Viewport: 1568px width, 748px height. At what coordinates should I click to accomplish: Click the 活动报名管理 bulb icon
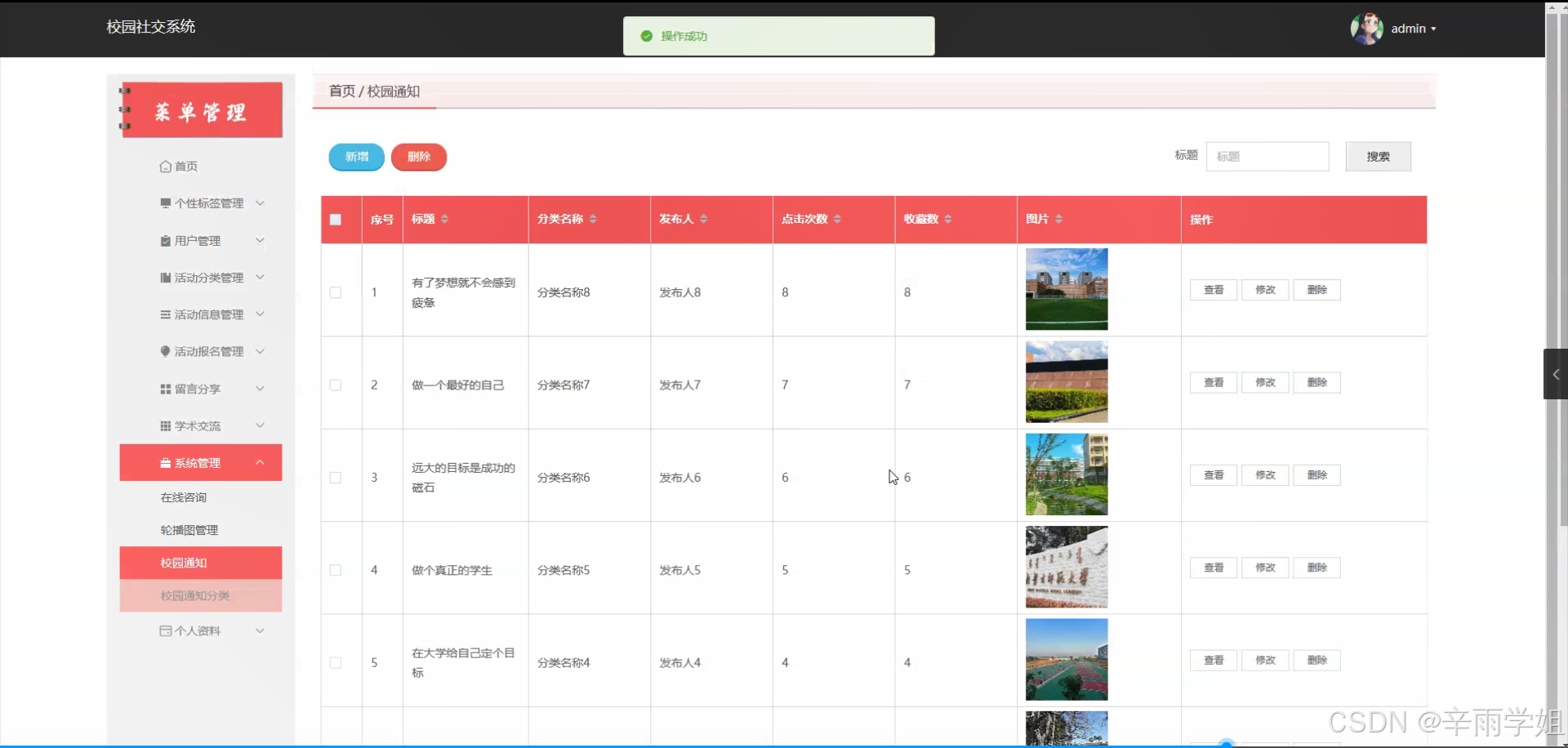[x=166, y=351]
